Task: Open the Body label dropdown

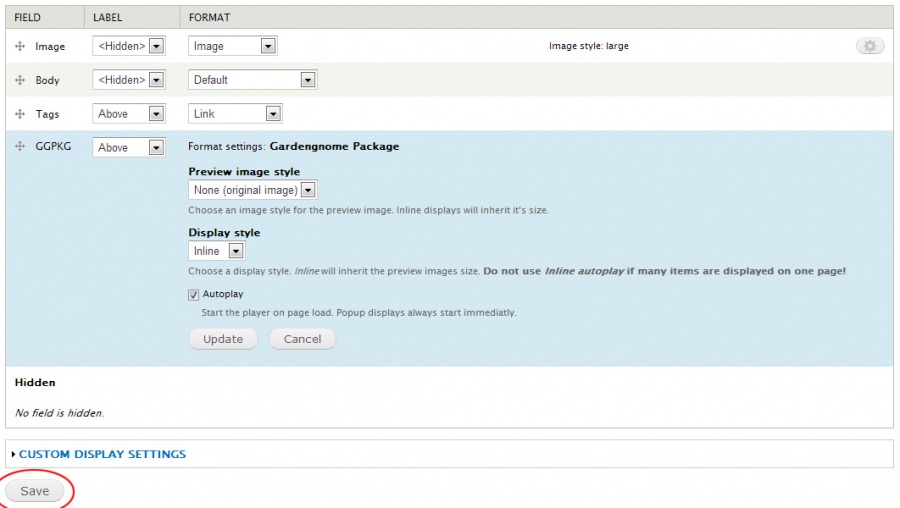Action: coord(128,80)
